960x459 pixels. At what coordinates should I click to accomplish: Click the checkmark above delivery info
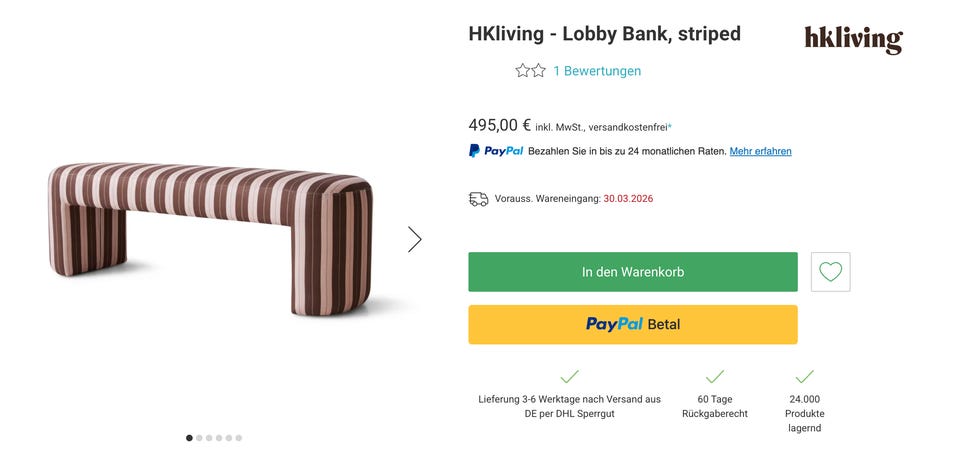569,377
